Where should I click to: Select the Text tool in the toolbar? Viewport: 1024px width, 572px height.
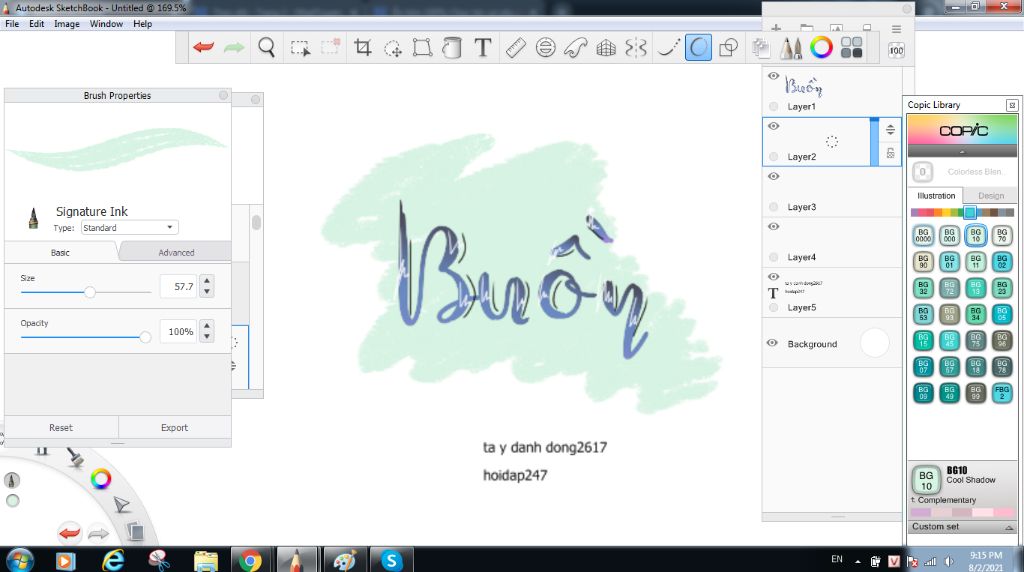click(x=483, y=48)
